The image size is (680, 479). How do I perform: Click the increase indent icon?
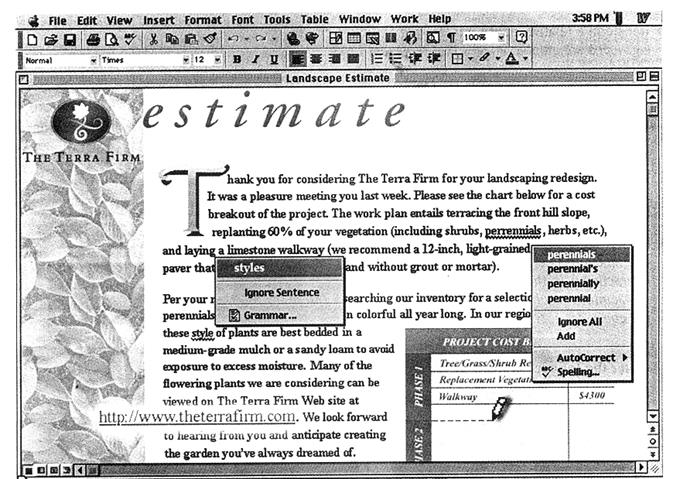click(434, 58)
